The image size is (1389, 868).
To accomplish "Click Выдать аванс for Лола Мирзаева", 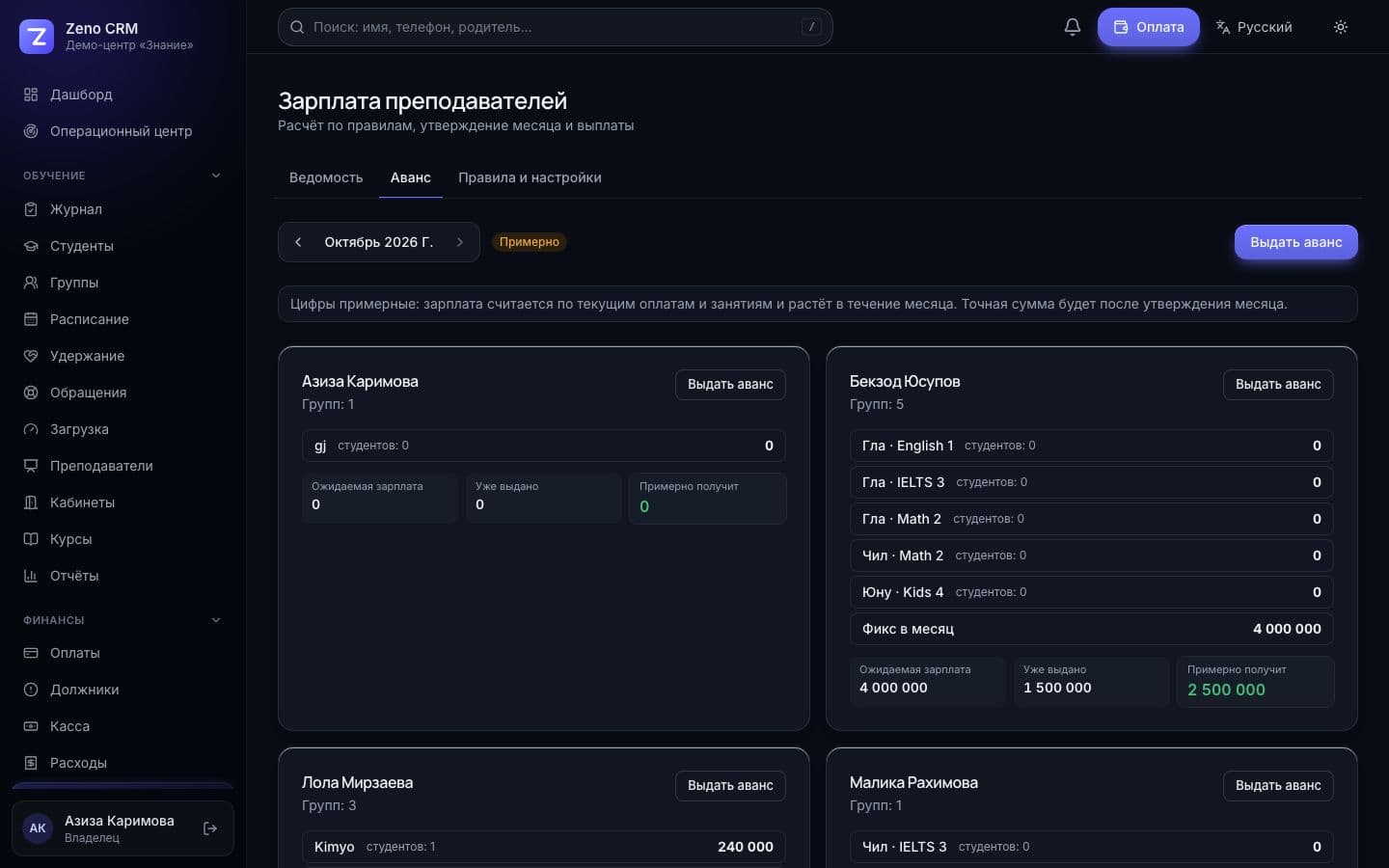I will click(x=730, y=785).
